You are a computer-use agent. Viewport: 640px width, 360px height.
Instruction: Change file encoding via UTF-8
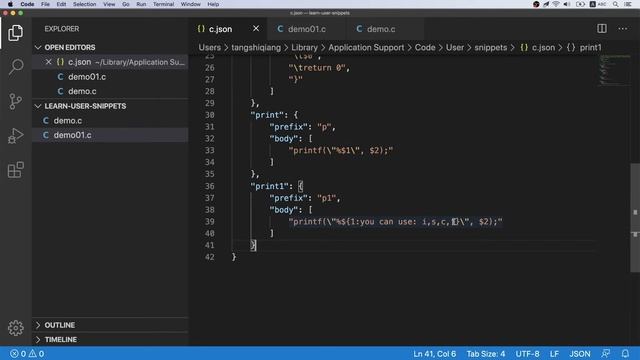[x=527, y=353]
